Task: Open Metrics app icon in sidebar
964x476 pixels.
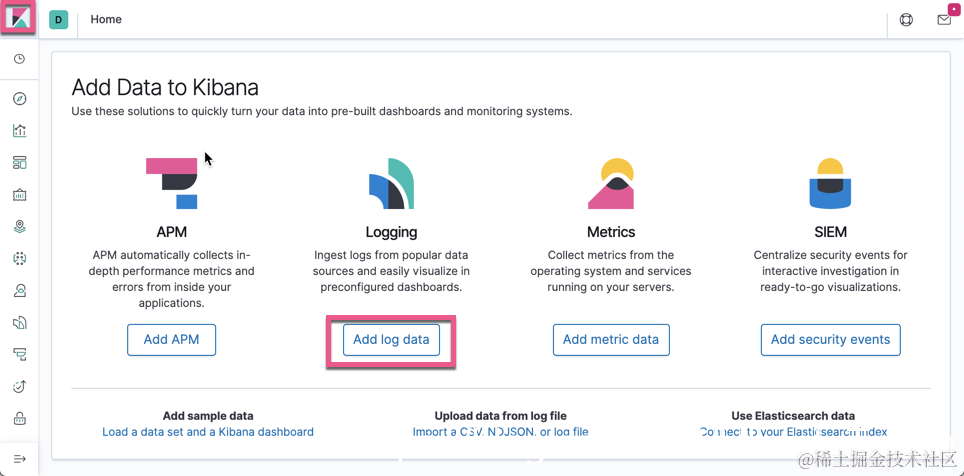Action: point(20,290)
